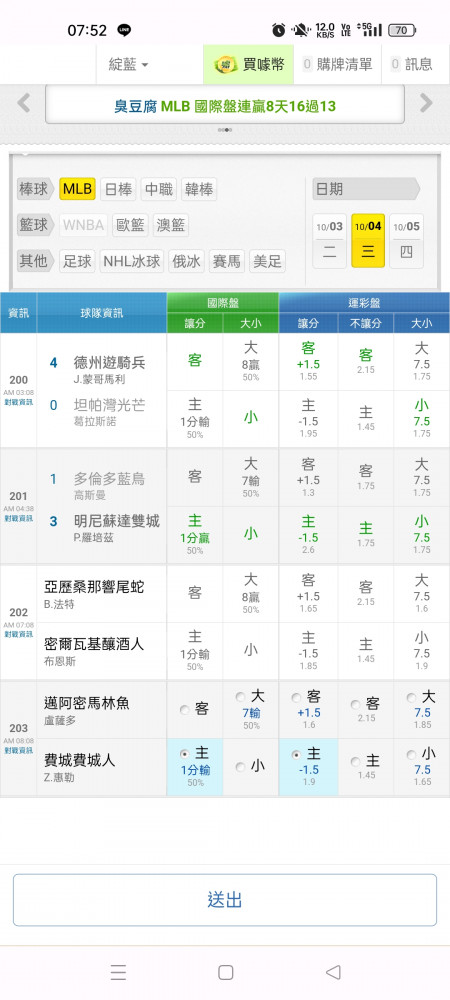Click the 國際盤 column header
Screen dimensions: 450x1000
point(222,302)
